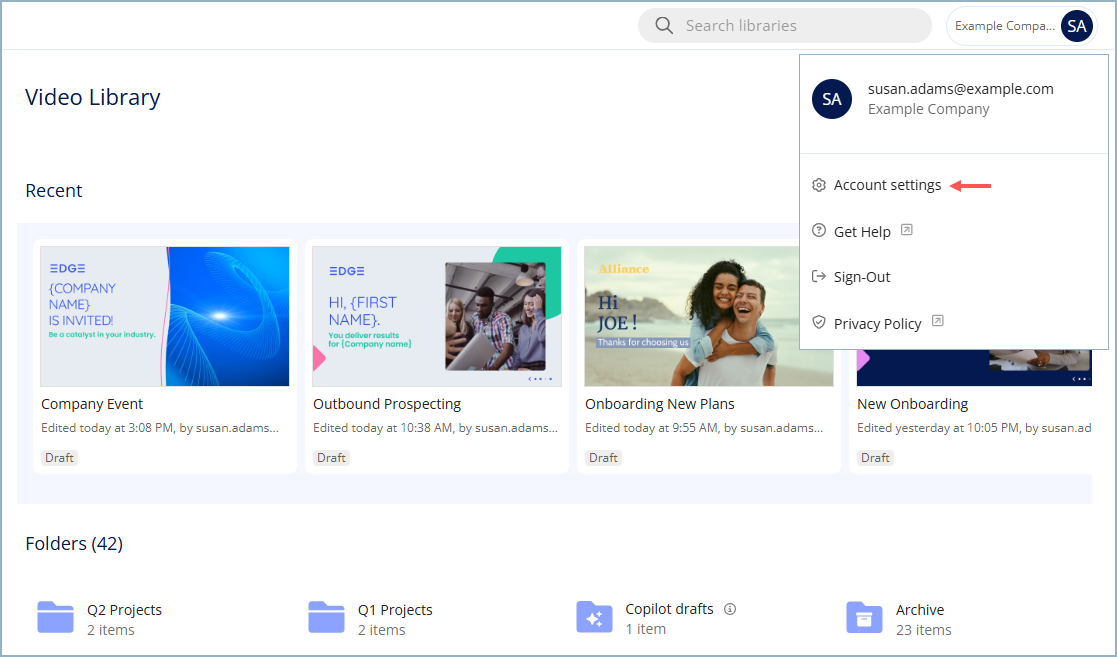Image resolution: width=1117 pixels, height=657 pixels.
Task: Open the Outbound Prospecting video thumbnail
Action: pyautogui.click(x=436, y=316)
